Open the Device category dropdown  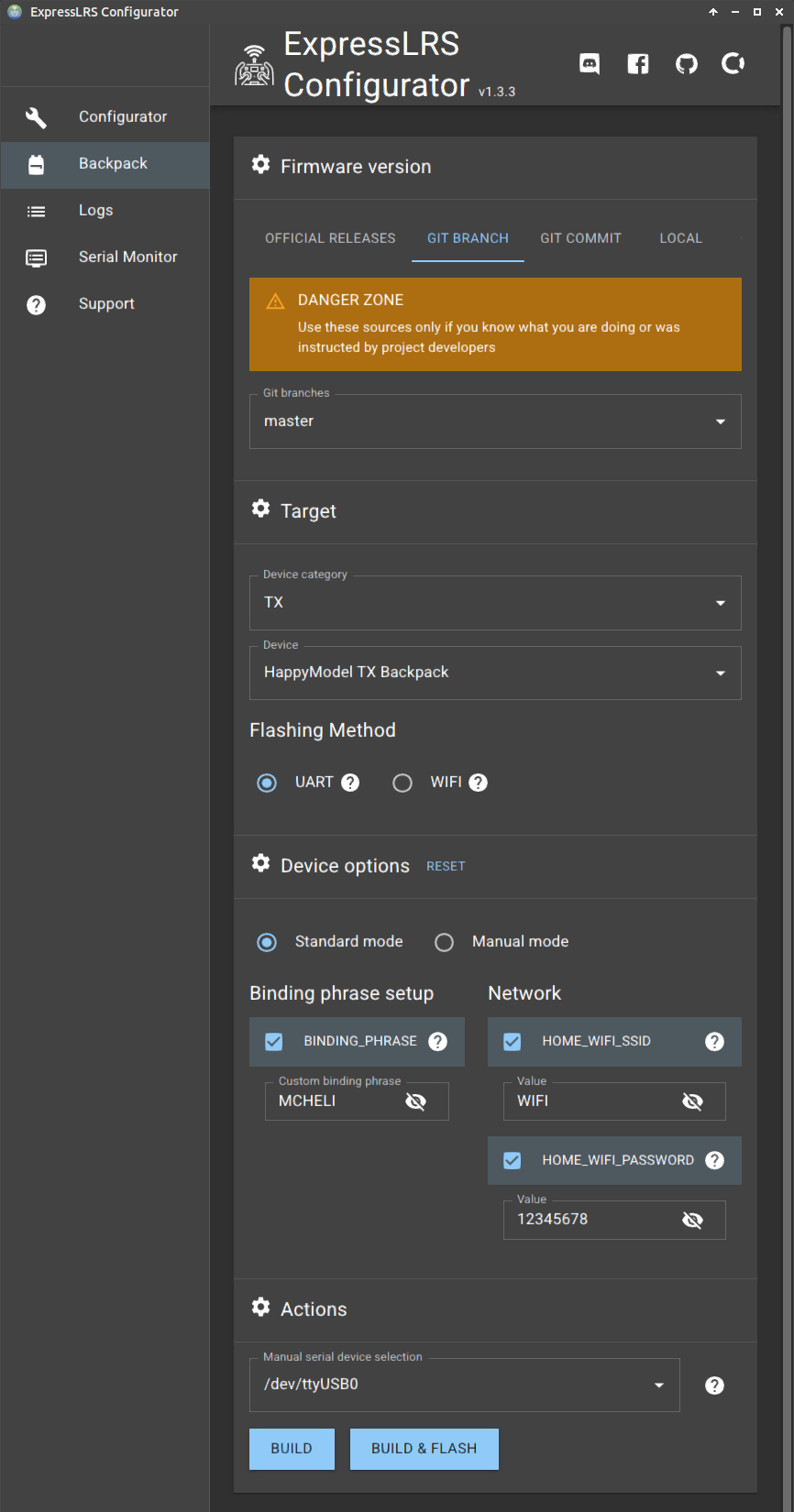pos(495,603)
